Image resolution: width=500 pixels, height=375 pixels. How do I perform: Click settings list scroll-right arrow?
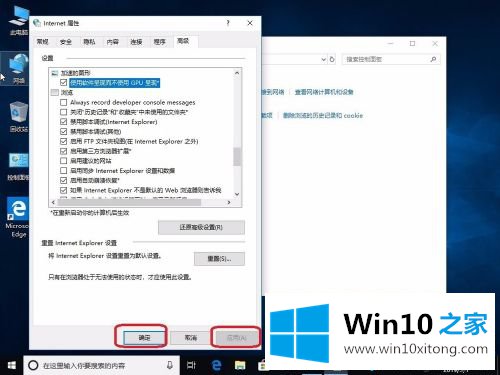(x=229, y=202)
